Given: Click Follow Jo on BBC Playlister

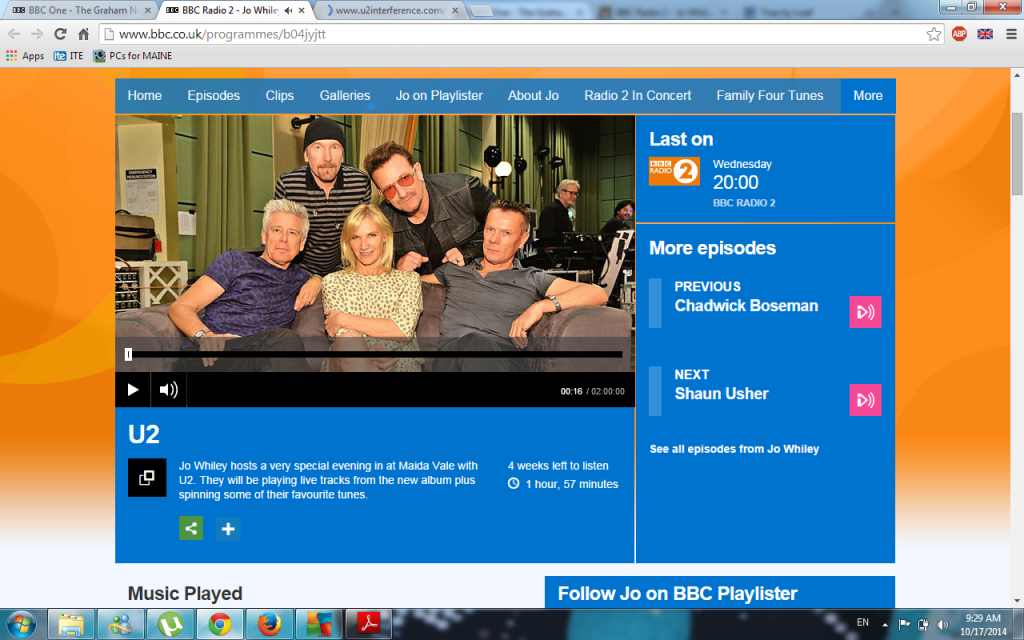Looking at the screenshot, I should 677,593.
